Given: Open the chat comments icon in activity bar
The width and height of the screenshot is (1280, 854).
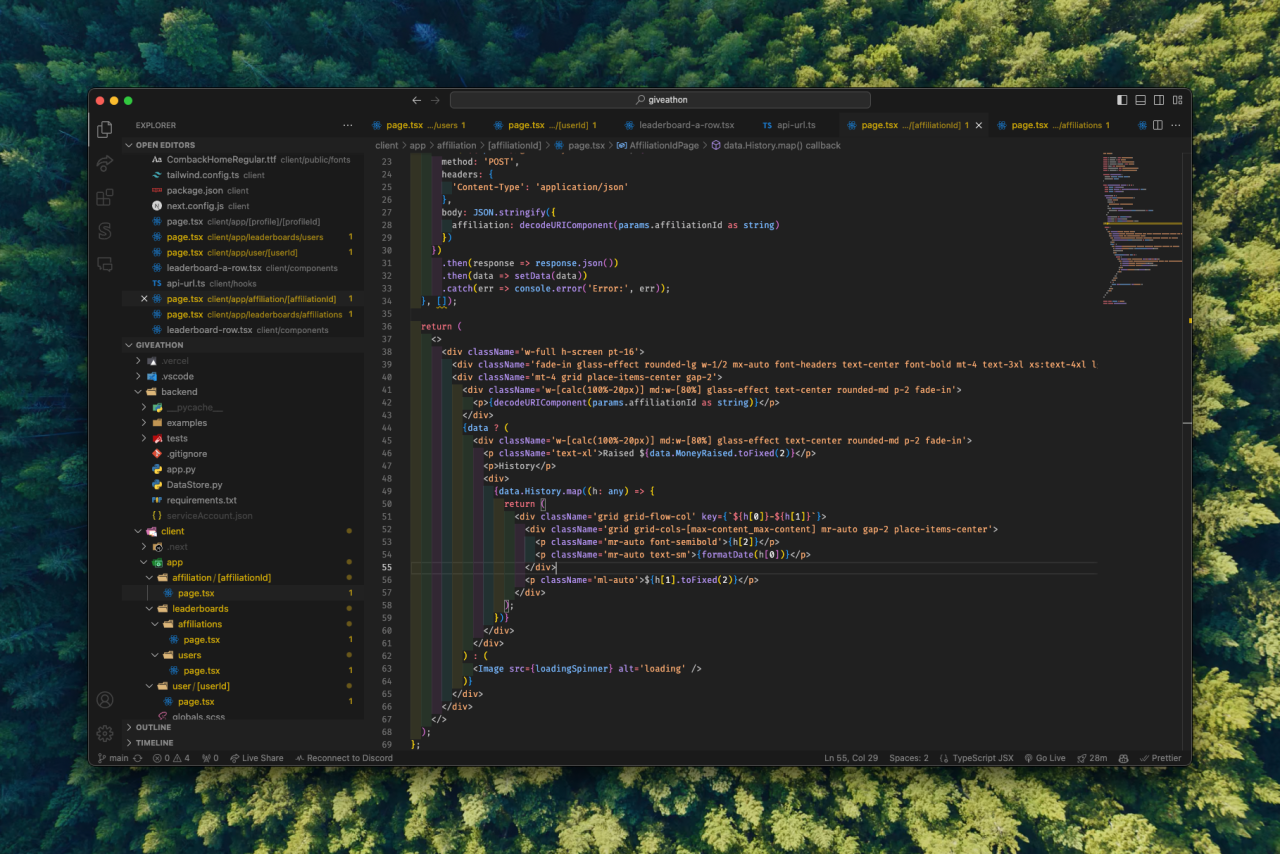Looking at the screenshot, I should [104, 264].
